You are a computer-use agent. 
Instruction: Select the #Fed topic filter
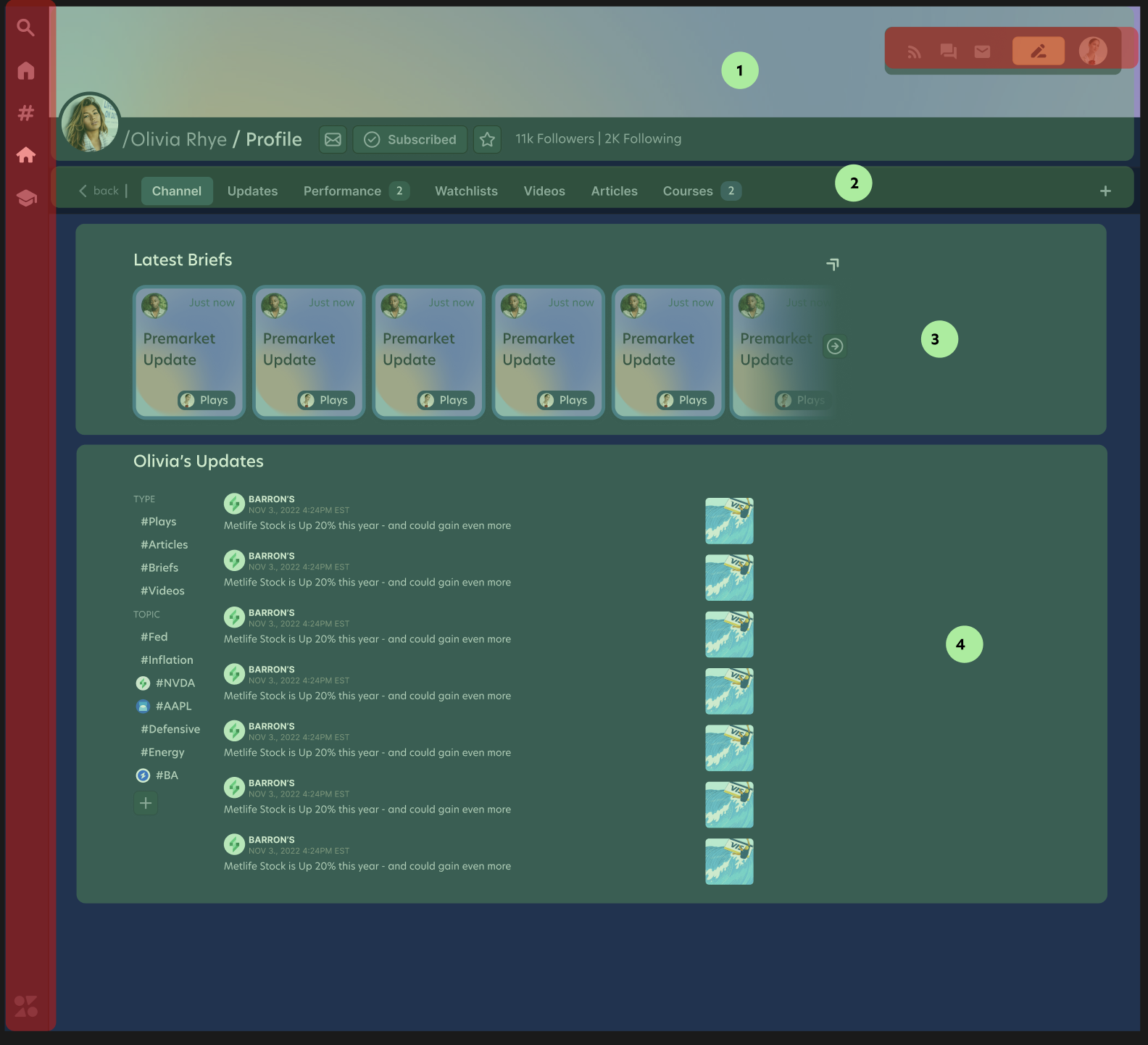(154, 637)
